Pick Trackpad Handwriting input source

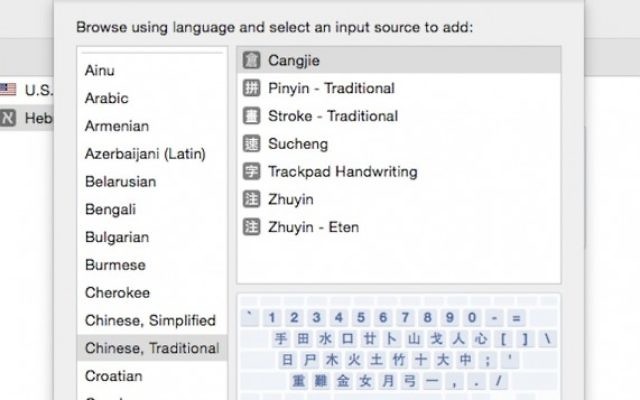tap(399, 171)
